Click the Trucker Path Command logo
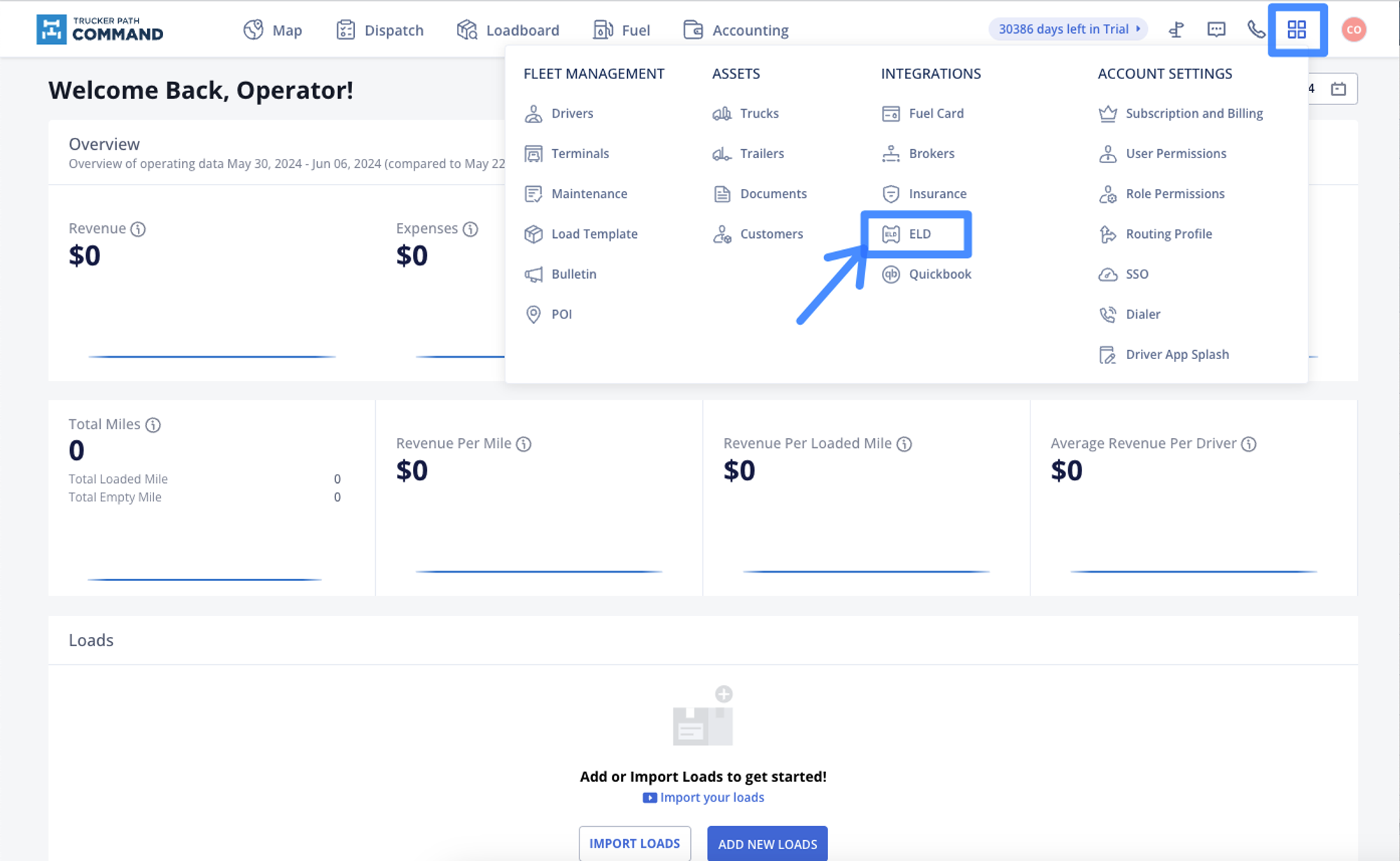Viewport: 1400px width, 861px height. (x=100, y=29)
